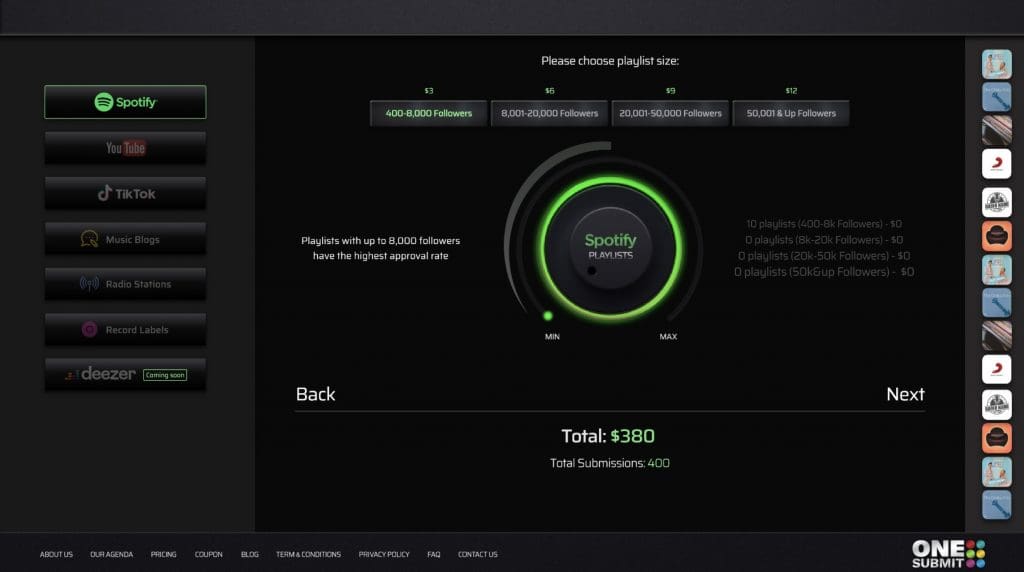Open the FAQ page
The width and height of the screenshot is (1024, 572).
[434, 554]
